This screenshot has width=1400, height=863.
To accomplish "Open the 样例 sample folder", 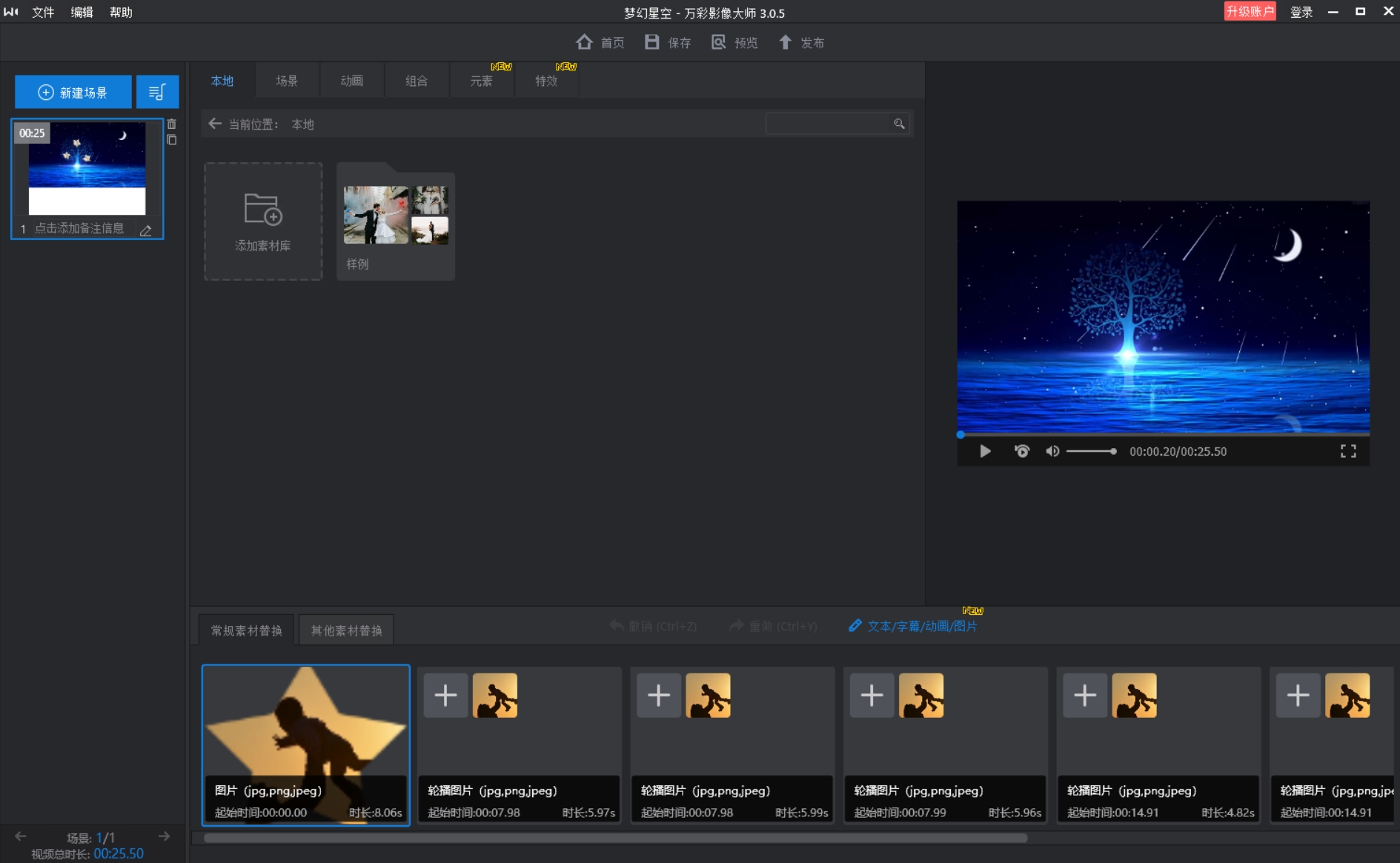I will tap(396, 221).
